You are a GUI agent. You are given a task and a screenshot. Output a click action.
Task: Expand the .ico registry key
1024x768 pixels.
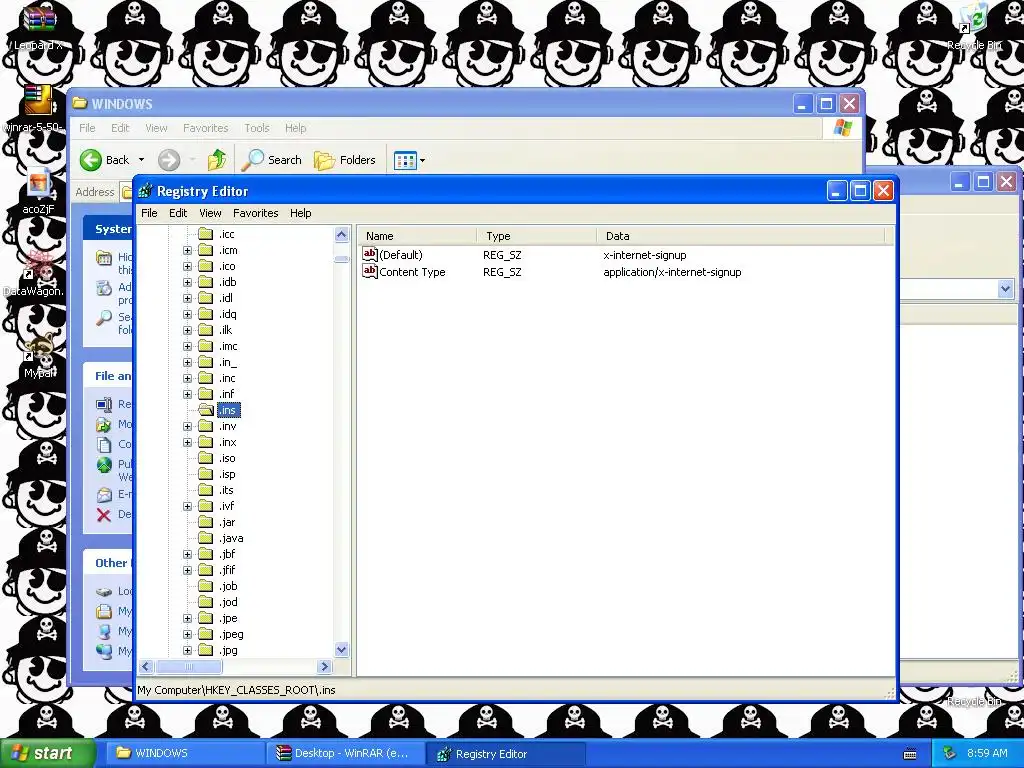[187, 266]
